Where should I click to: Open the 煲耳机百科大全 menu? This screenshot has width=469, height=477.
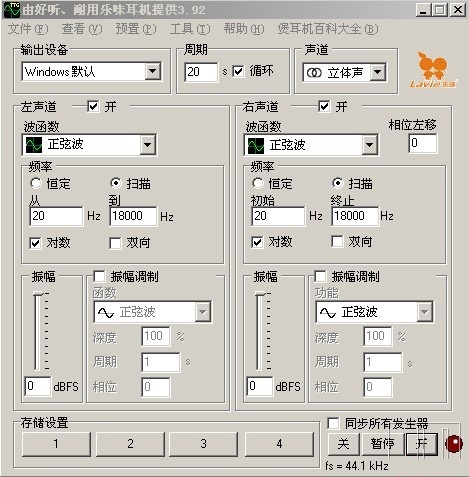[328, 29]
